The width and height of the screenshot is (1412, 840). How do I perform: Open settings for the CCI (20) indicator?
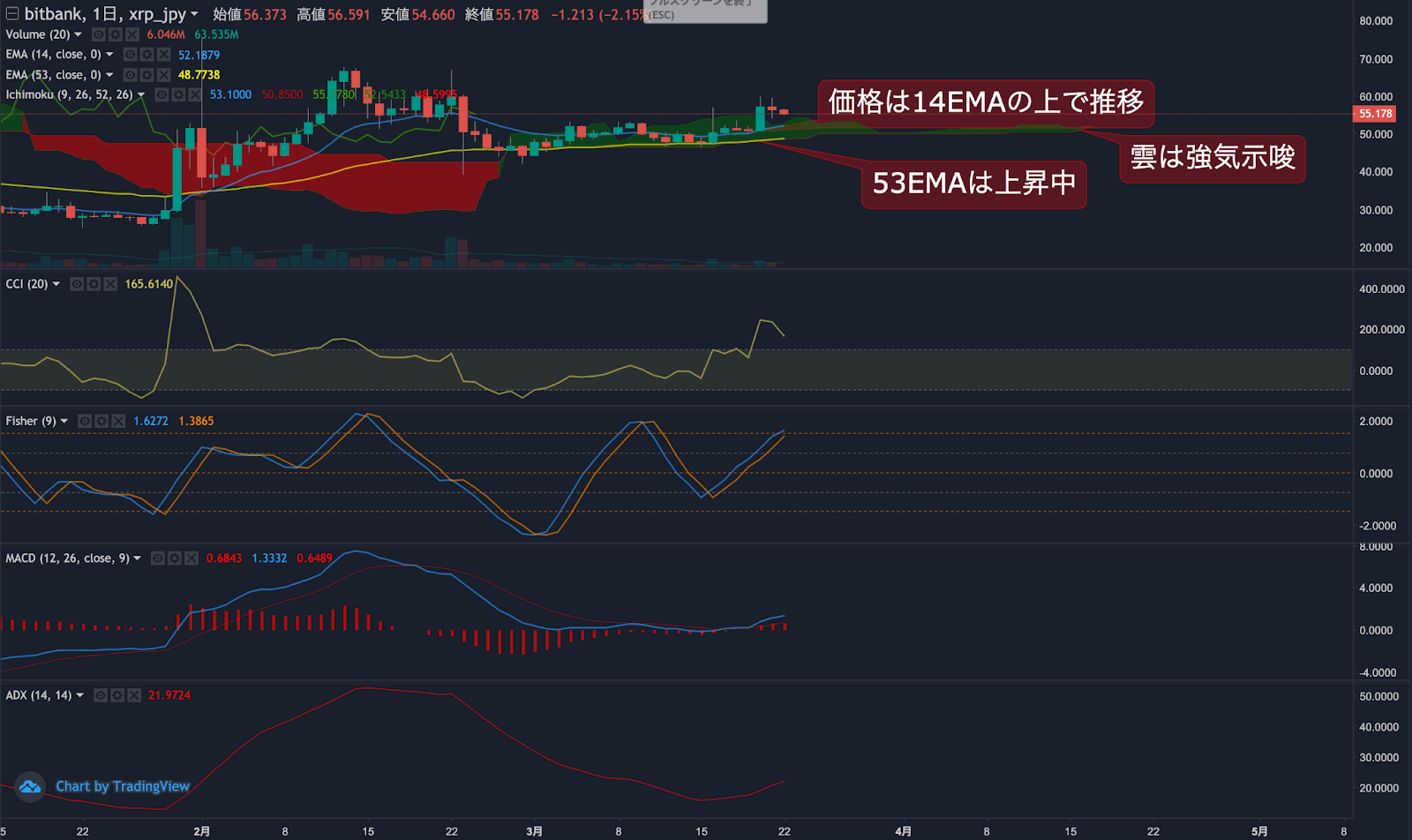pyautogui.click(x=94, y=284)
